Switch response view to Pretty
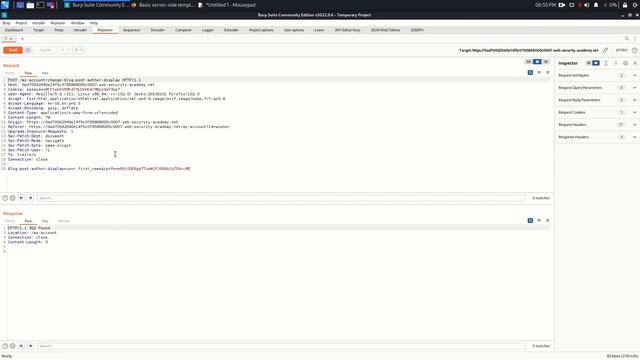The width and height of the screenshot is (640, 360). click(x=10, y=221)
